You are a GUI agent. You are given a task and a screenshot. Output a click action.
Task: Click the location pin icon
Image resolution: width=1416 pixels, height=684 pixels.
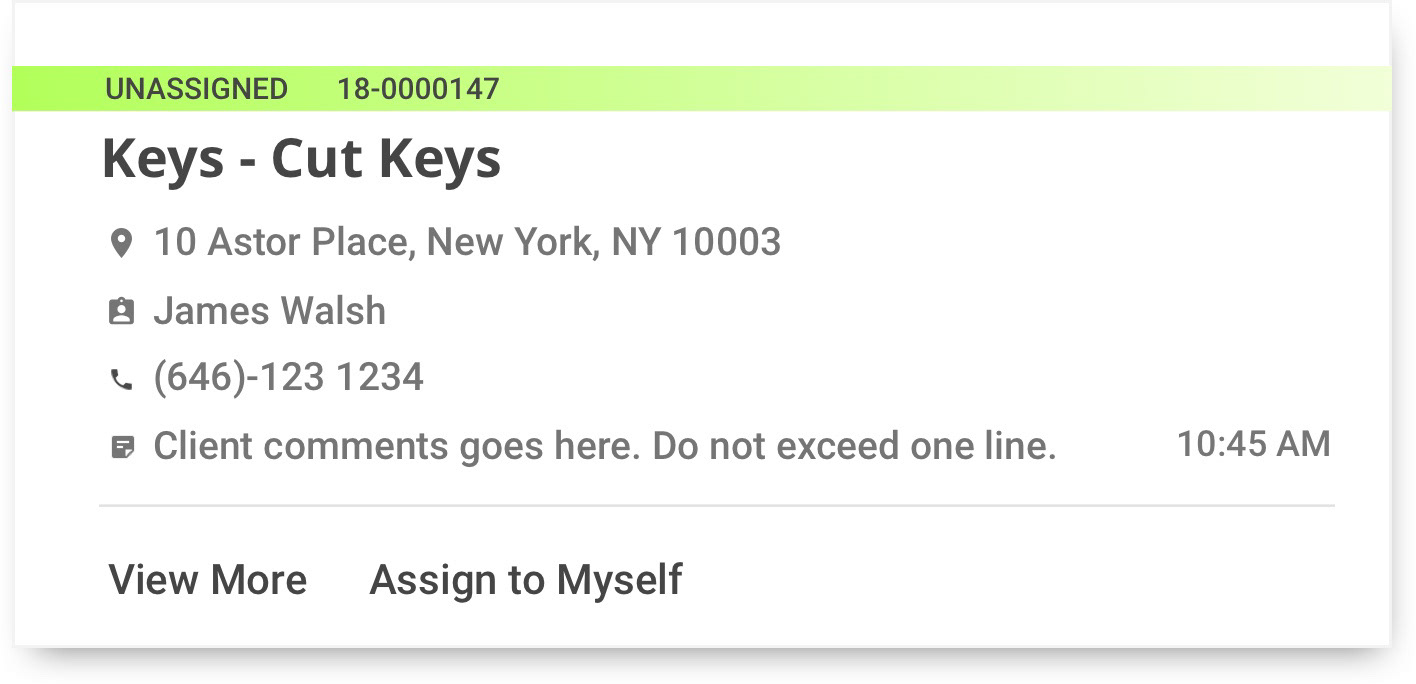(121, 243)
